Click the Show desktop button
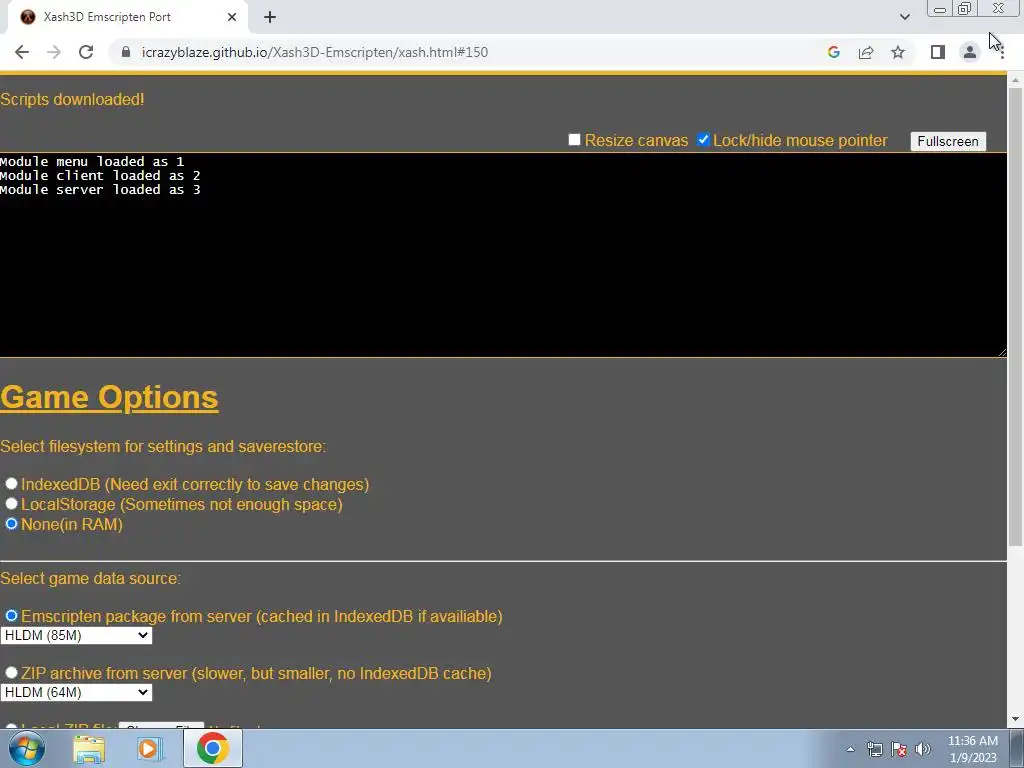The image size is (1024, 768). [1017, 748]
